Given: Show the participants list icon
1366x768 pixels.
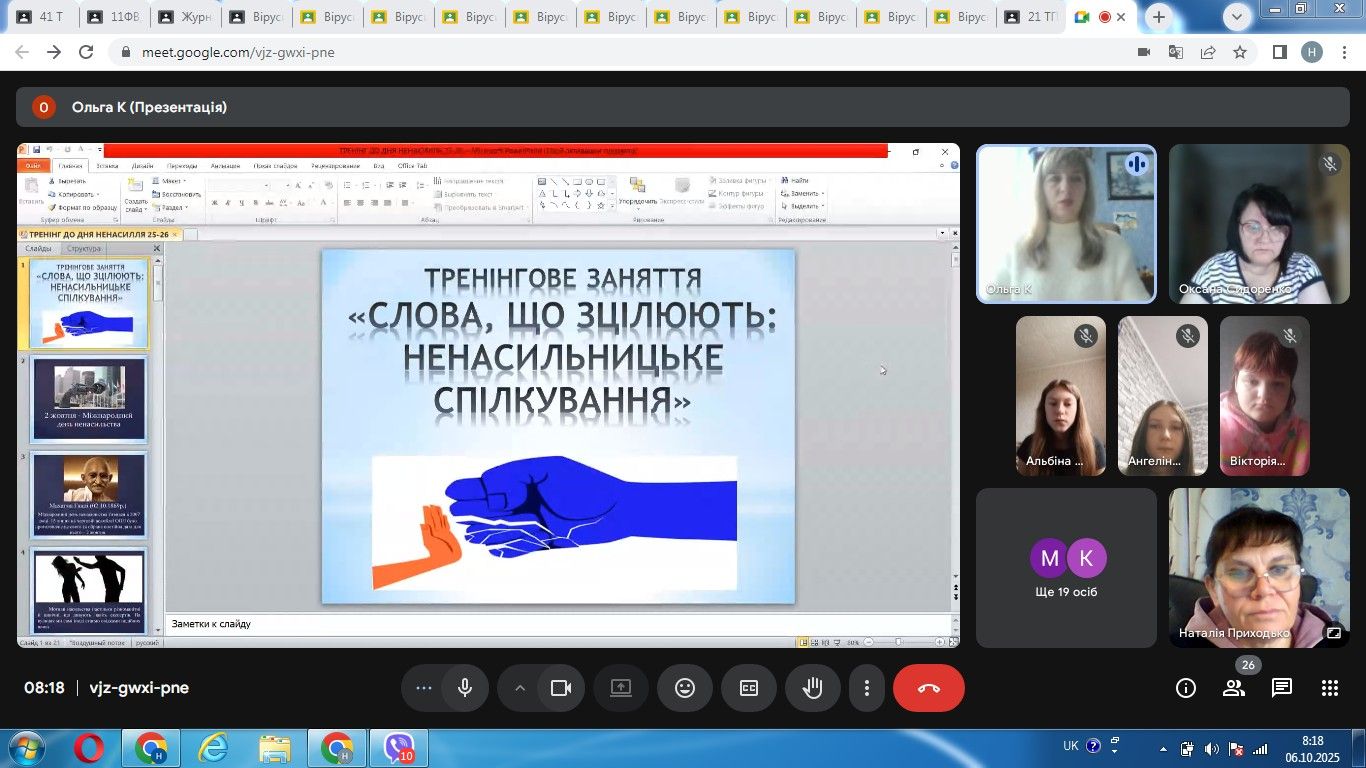Looking at the screenshot, I should coord(1234,688).
